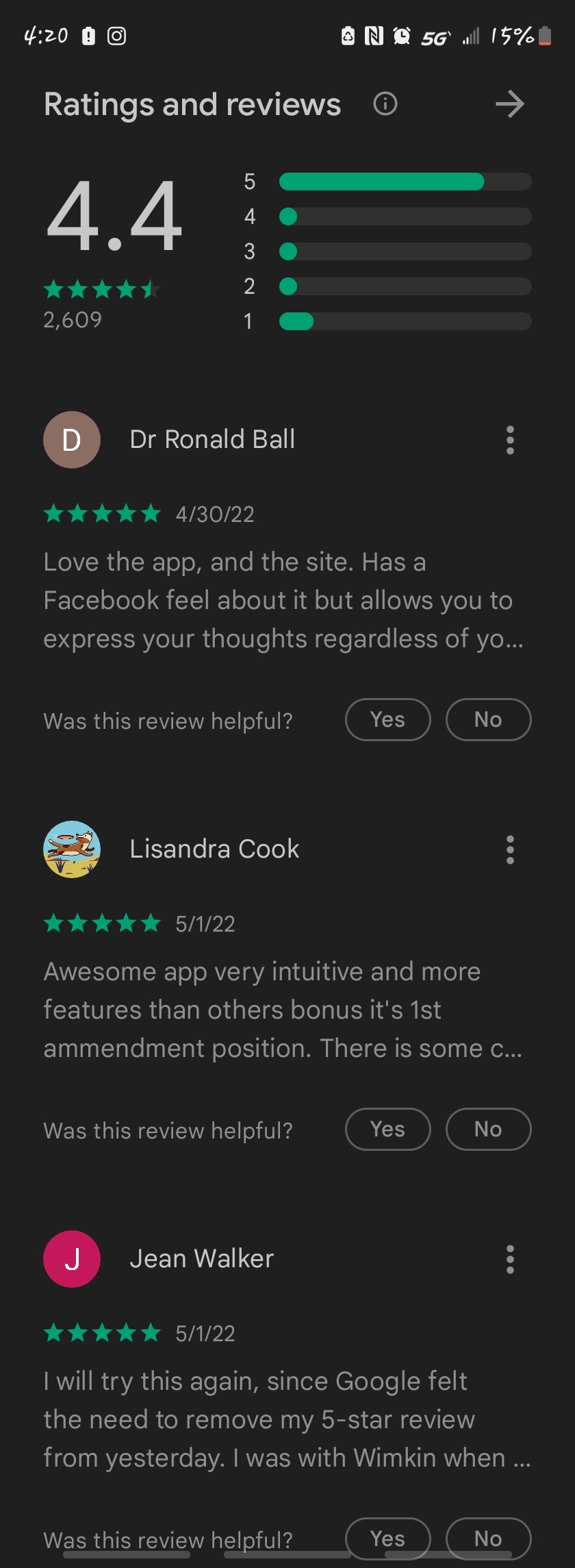Open all ratings and reviews arrow
Image resolution: width=575 pixels, height=1568 pixels.
[510, 104]
